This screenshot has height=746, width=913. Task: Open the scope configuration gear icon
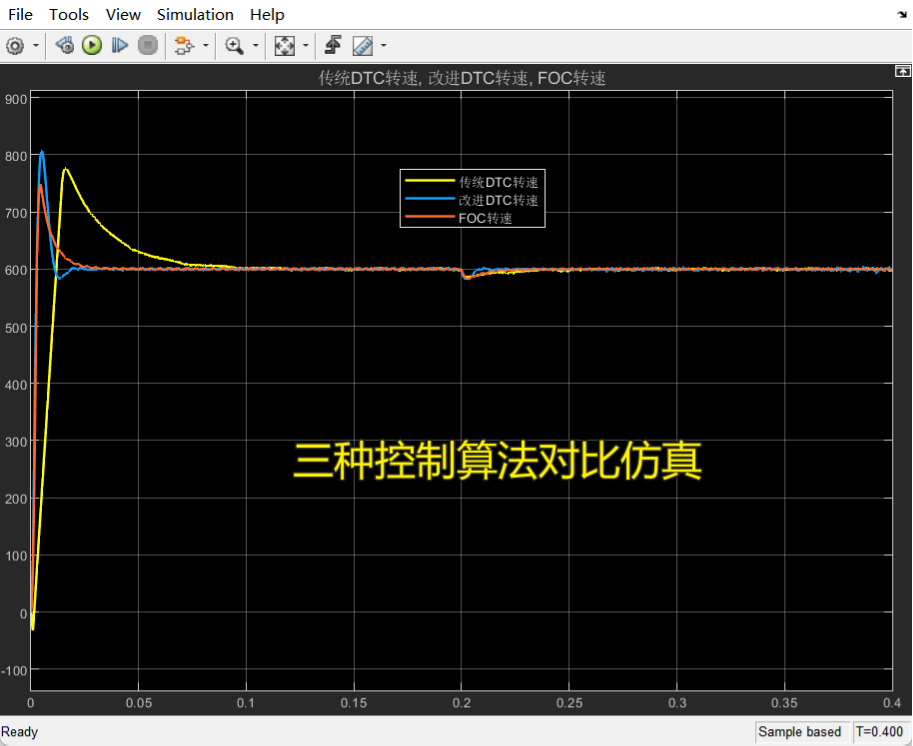pos(15,45)
